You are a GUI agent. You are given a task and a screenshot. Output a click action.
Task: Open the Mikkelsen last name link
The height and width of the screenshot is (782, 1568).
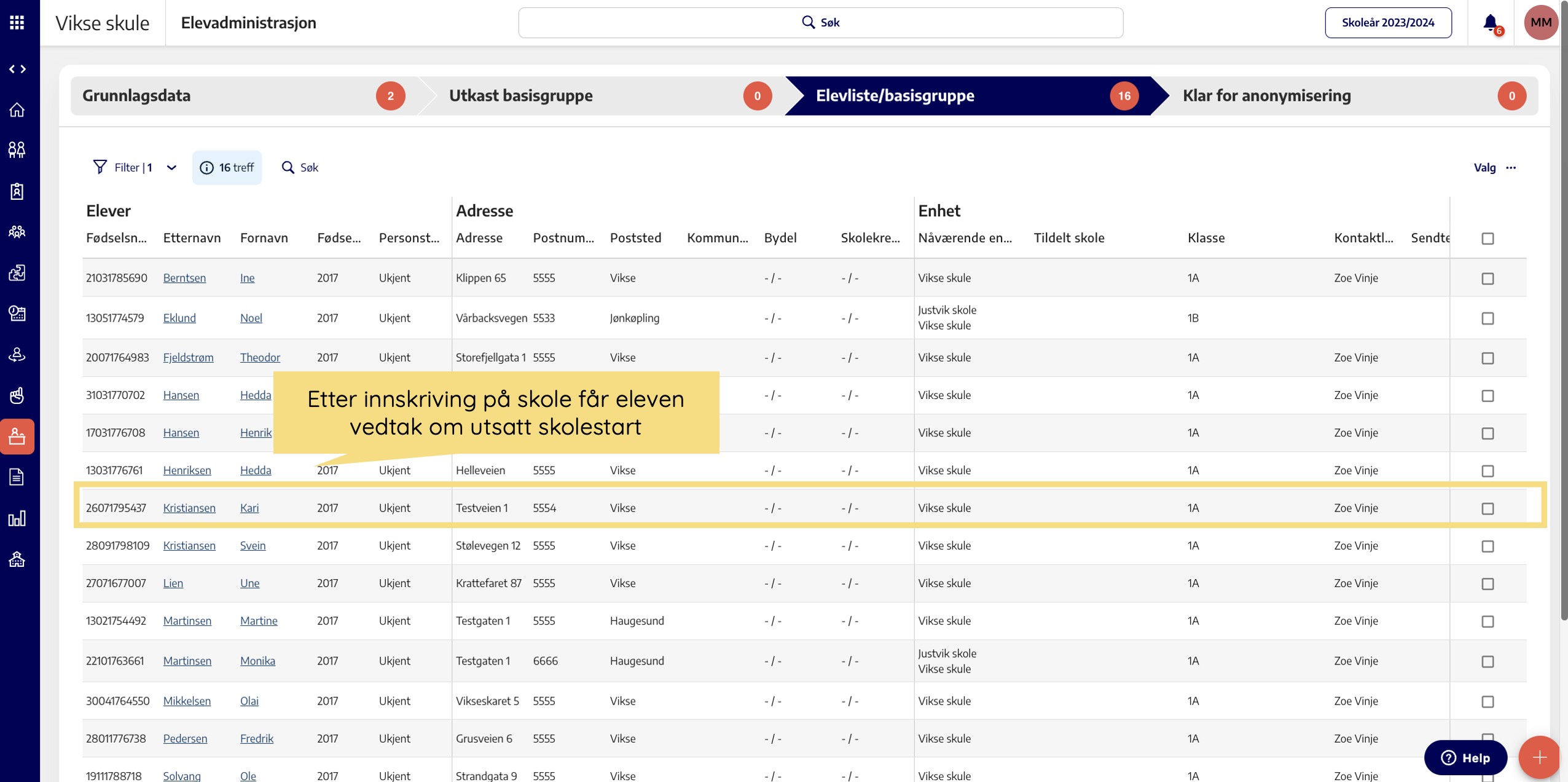(x=187, y=701)
